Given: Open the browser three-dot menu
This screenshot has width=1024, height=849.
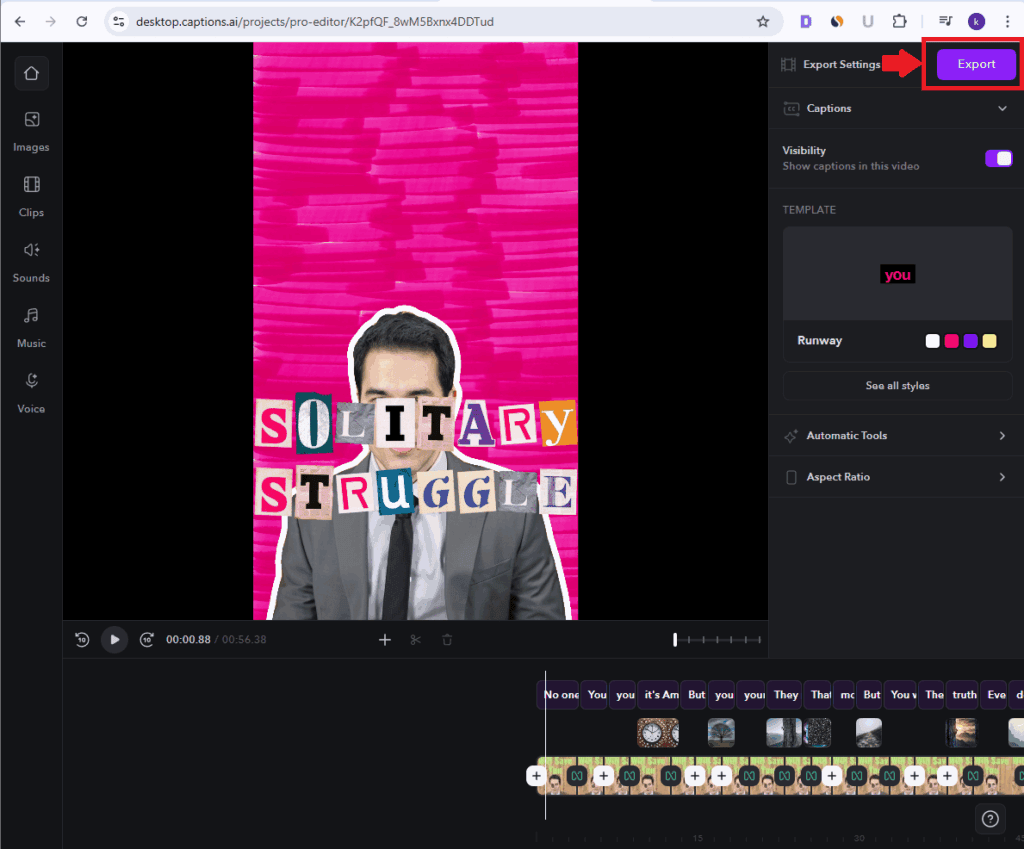Looking at the screenshot, I should tap(1007, 22).
